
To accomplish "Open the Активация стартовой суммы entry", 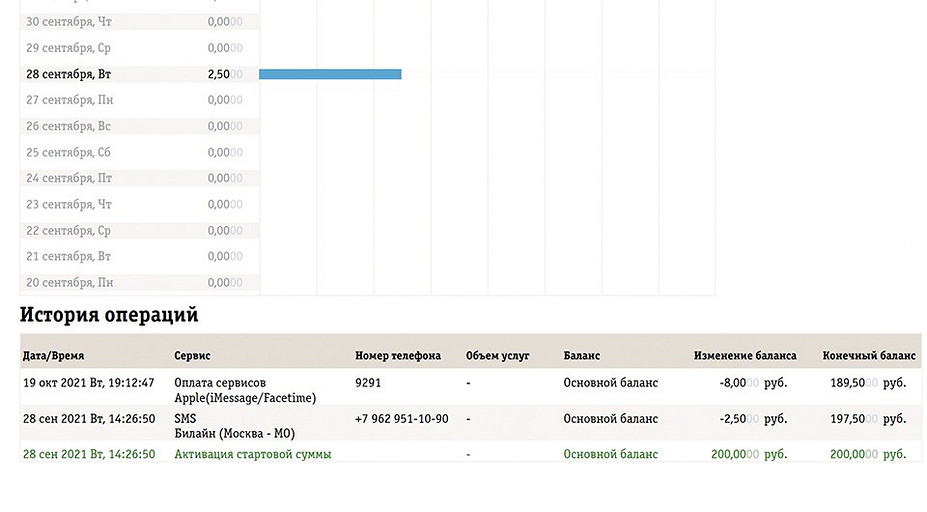I will coord(252,454).
